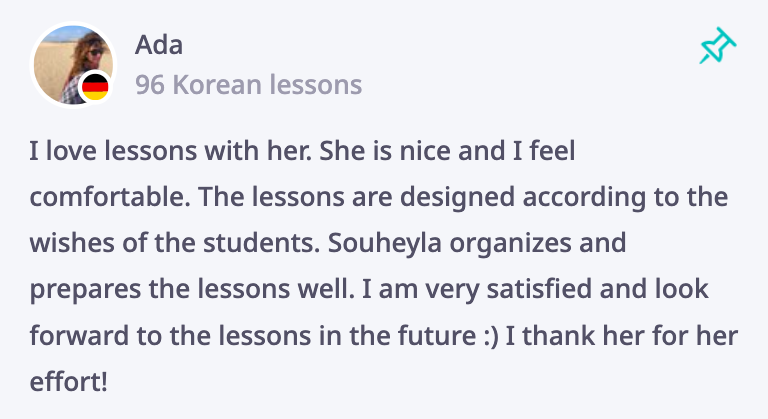
Task: Click the review line starting 'comfortable. The lessons'
Action: point(379,197)
